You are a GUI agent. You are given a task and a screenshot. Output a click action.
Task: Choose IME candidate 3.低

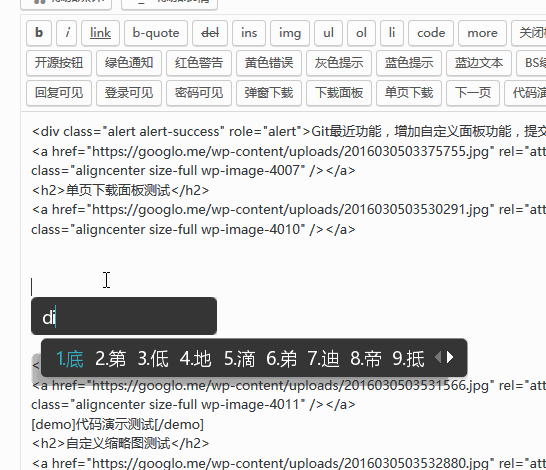[153, 359]
